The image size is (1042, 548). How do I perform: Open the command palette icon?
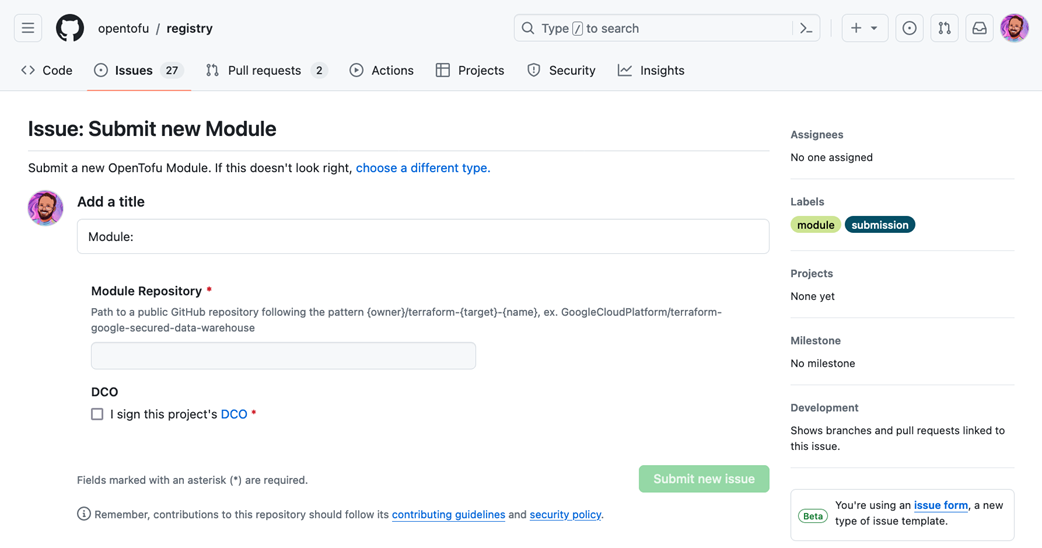(806, 28)
